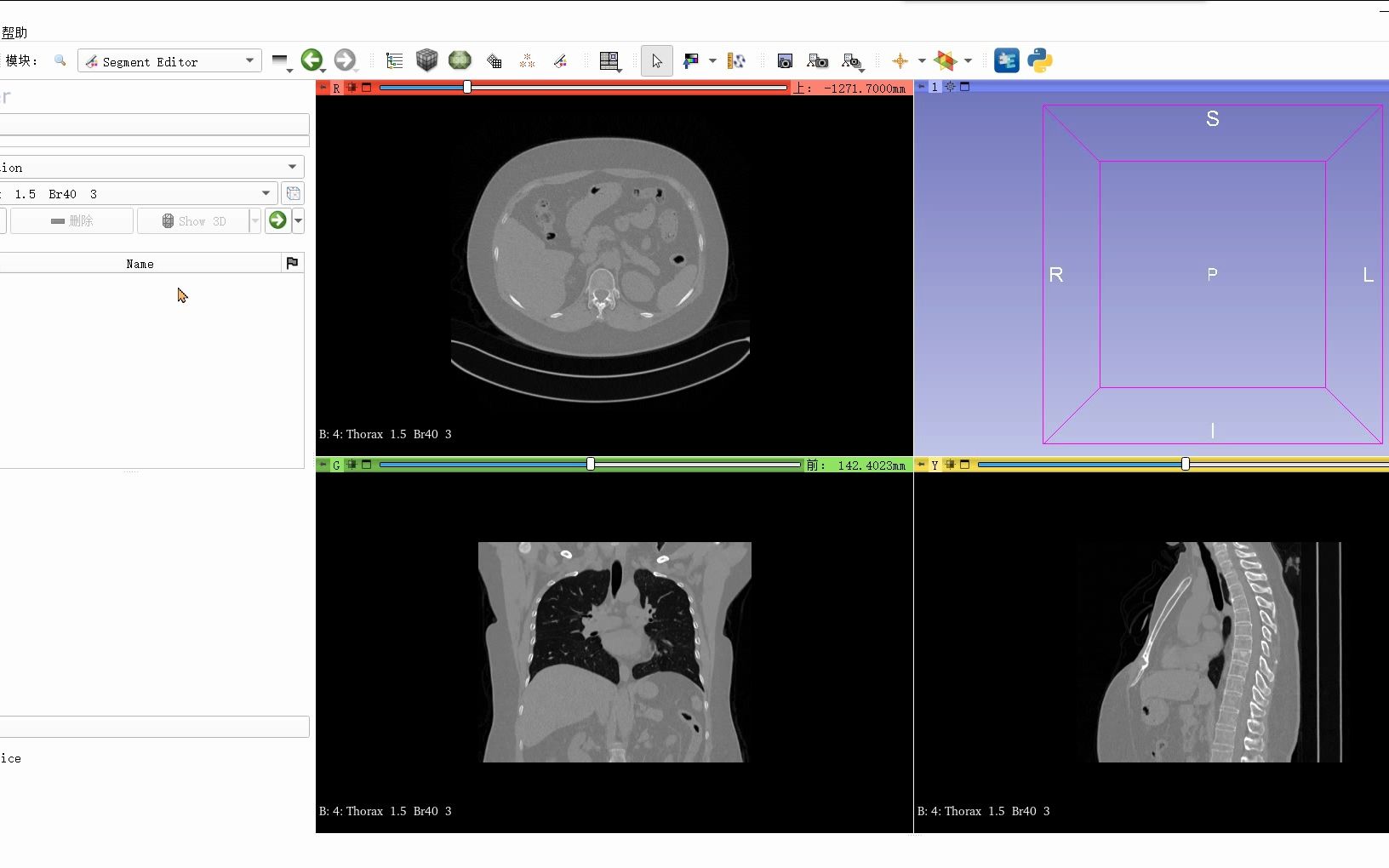Click the red view 'R' label
Viewport: 1389px width, 868px height.
click(336, 88)
